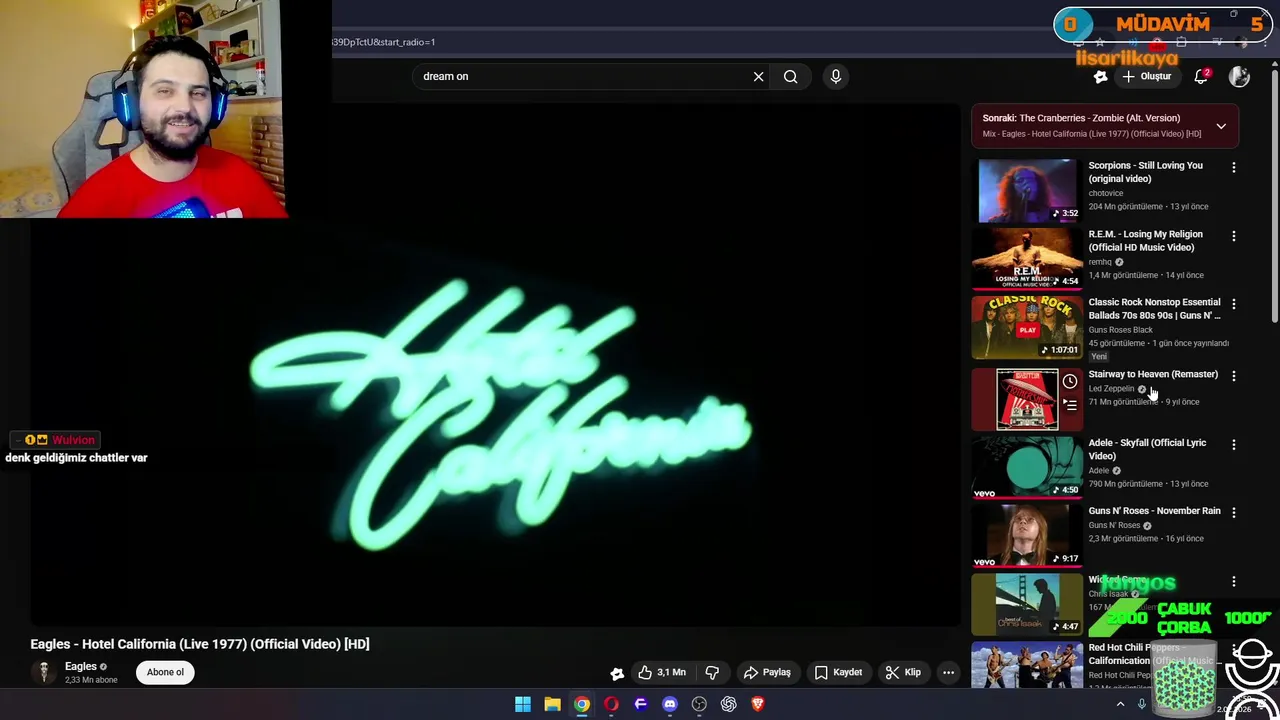Image resolution: width=1280 pixels, height=720 pixels.
Task: Open title Adele - Skyfall (Official Lyric Video)
Action: coord(1147,449)
